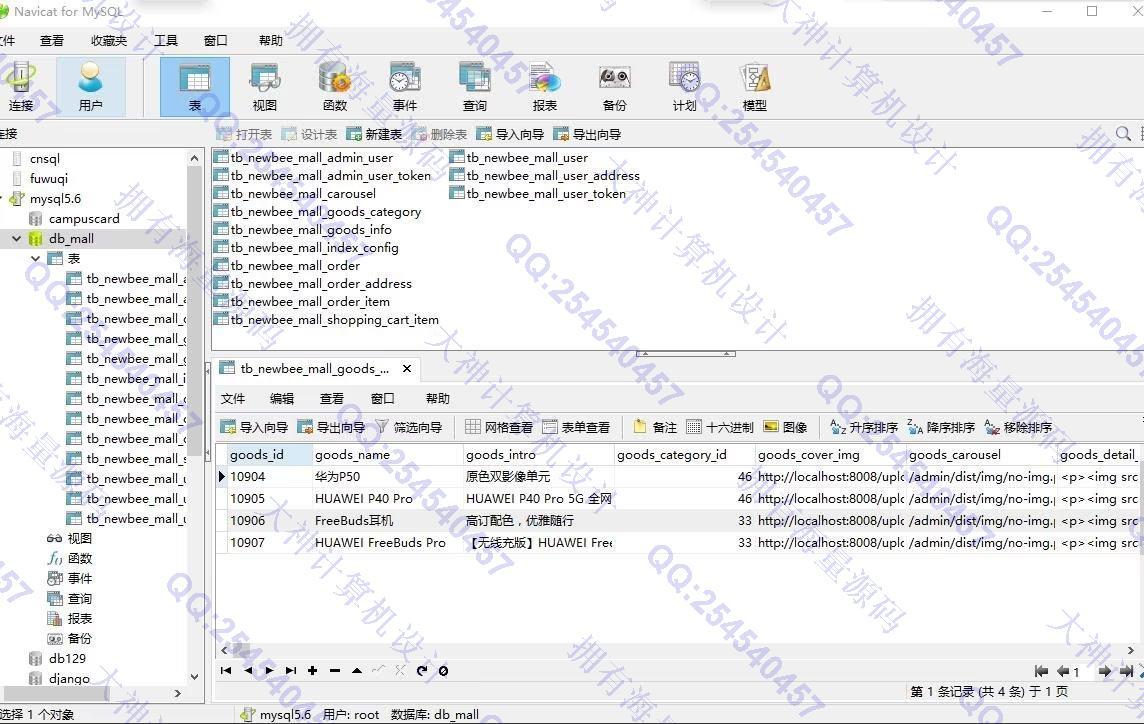Screen dimensions: 1144x724
Task: Open the 用户 (User) toolbar icon
Action: click(90, 86)
